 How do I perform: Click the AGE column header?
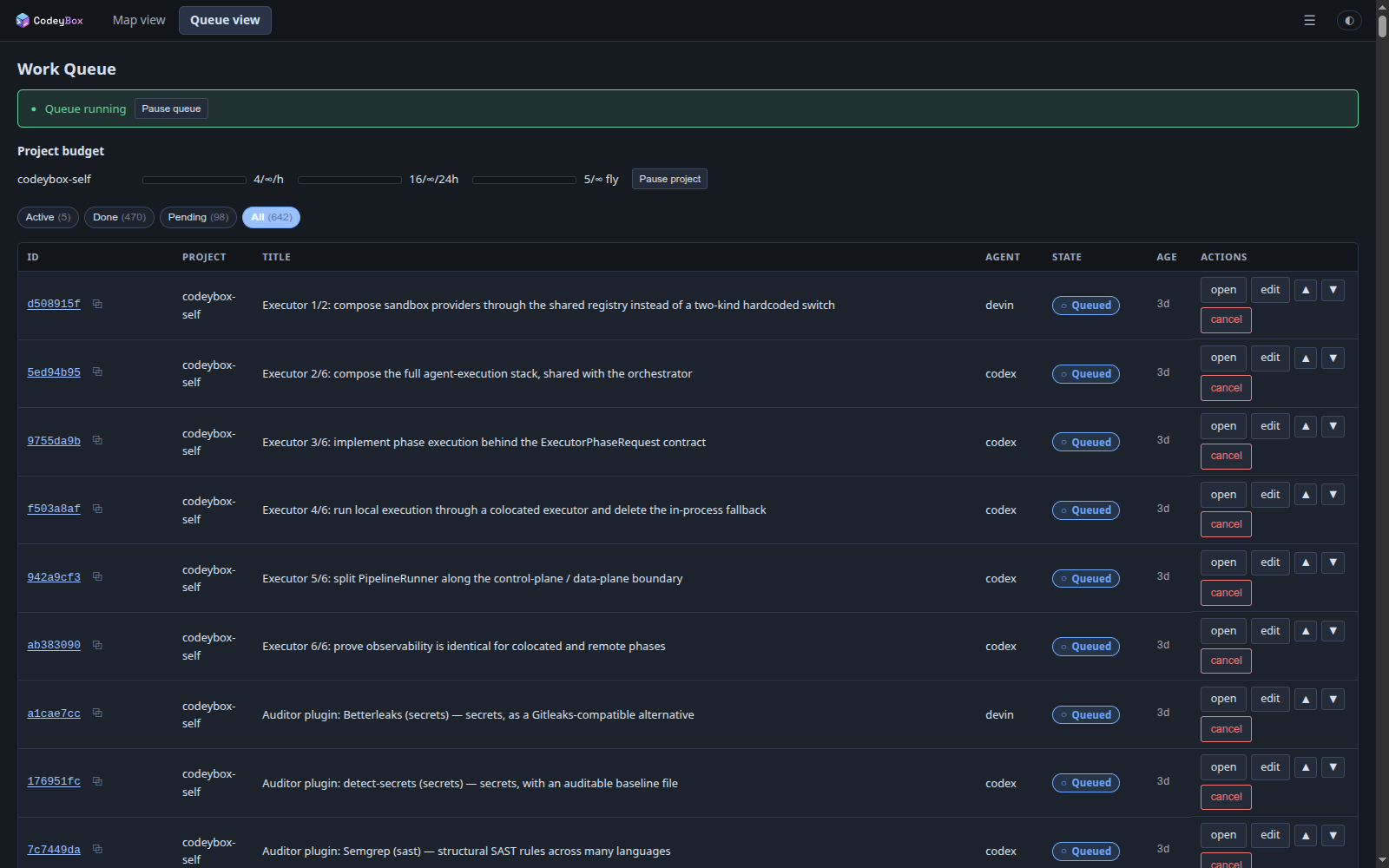coord(1166,257)
